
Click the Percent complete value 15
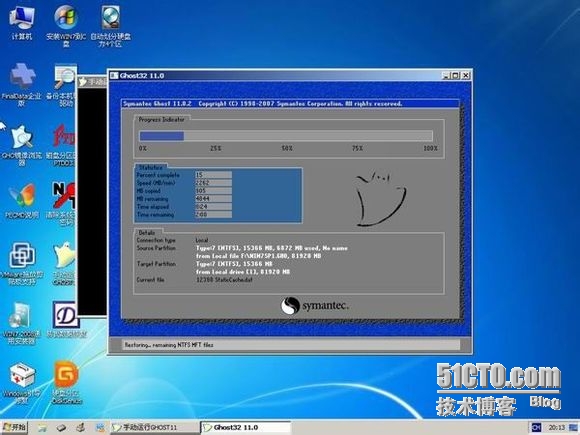click(213, 175)
